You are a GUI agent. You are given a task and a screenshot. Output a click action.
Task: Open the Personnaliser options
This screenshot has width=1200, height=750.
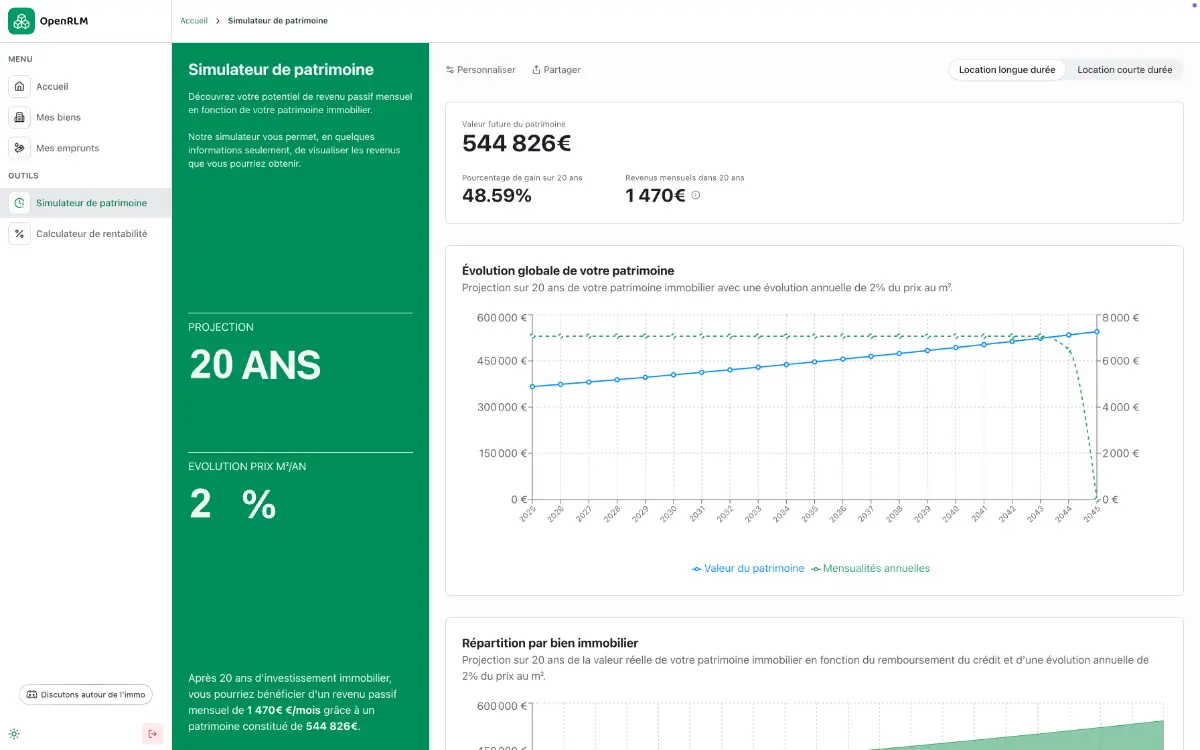(481, 70)
